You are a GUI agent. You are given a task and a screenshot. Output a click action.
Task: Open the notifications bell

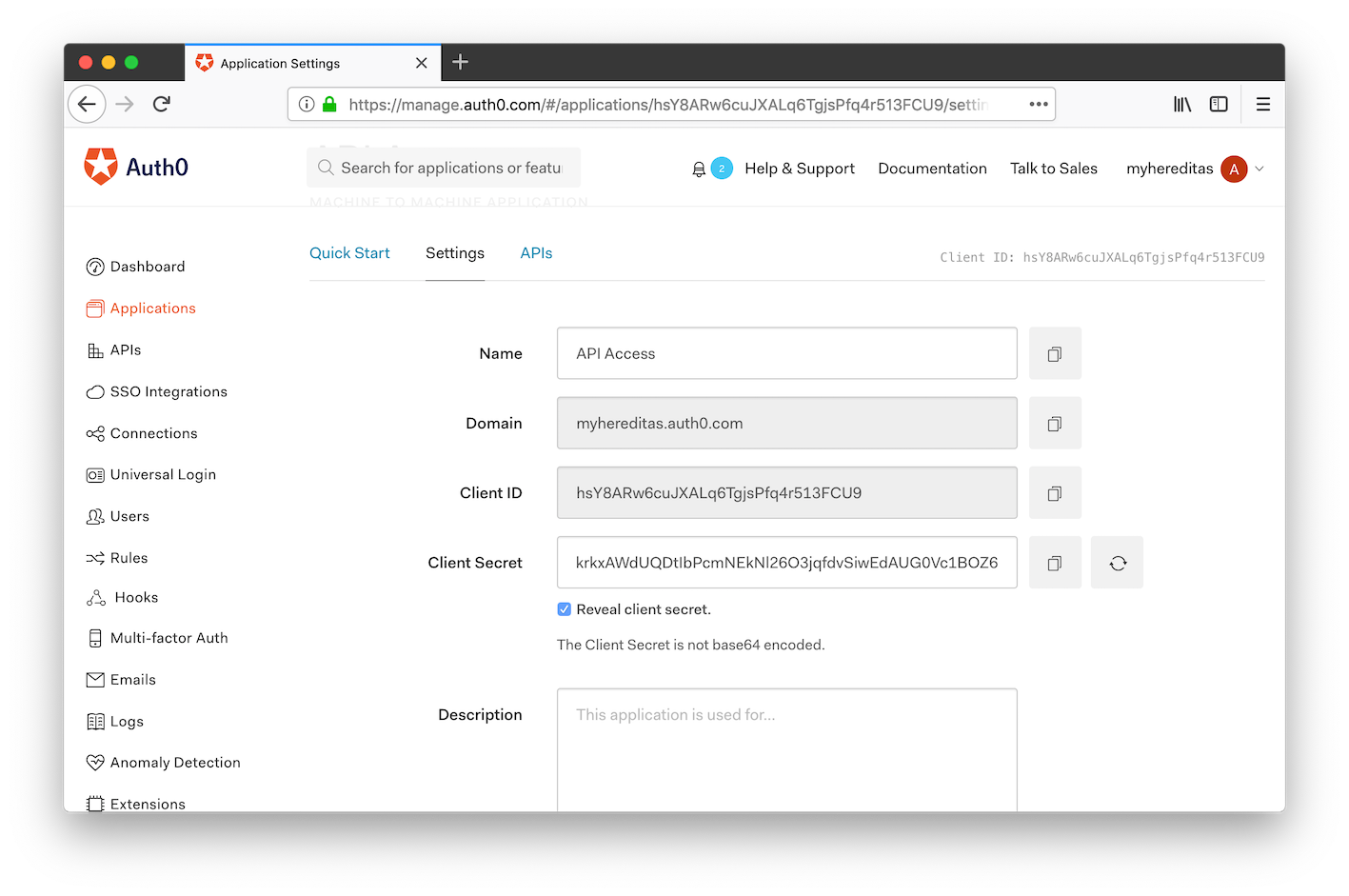pyautogui.click(x=699, y=169)
